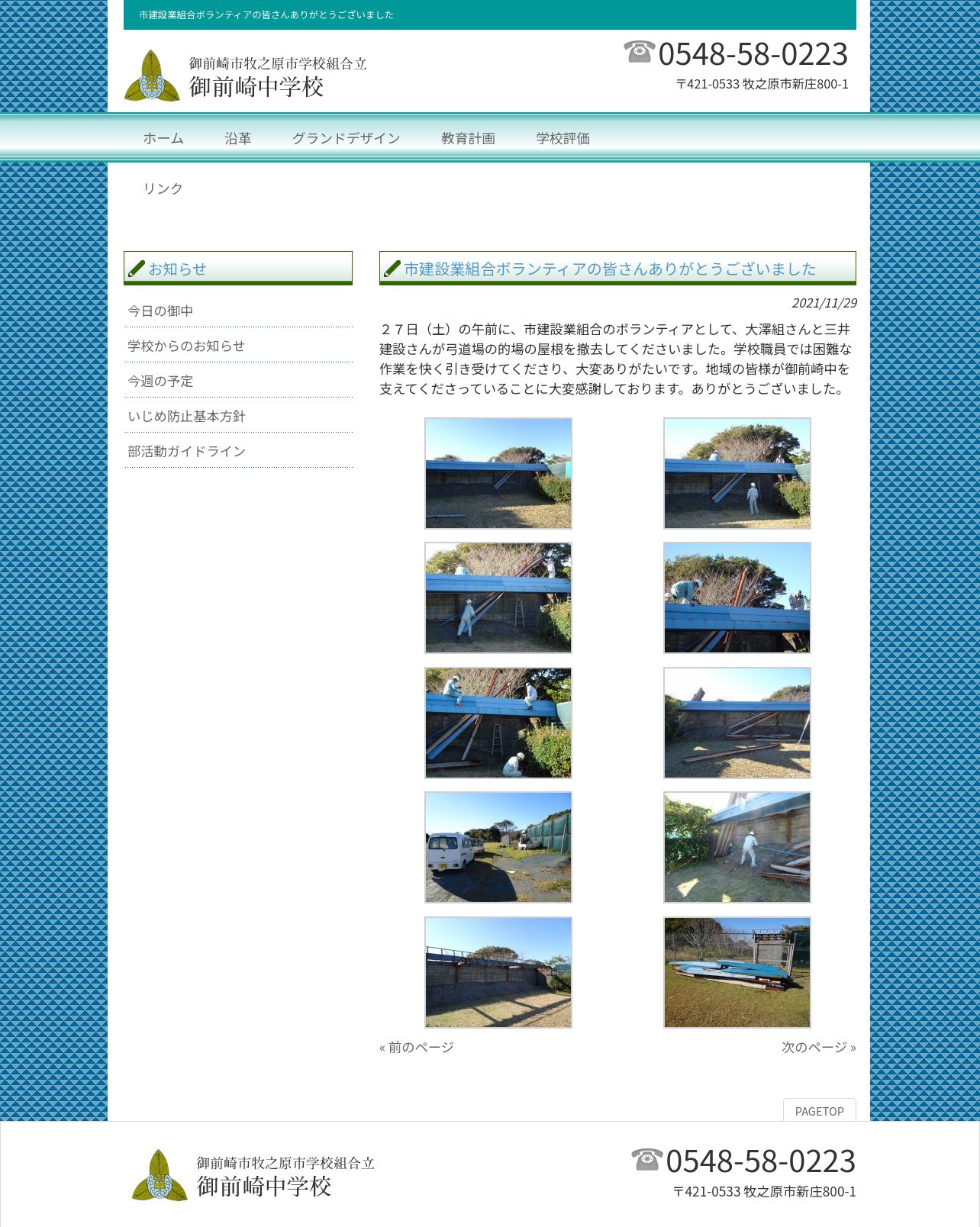Viewport: 980px width, 1227px height.
Task: Click footer school name 御前崎中学校
Action: (x=264, y=1186)
